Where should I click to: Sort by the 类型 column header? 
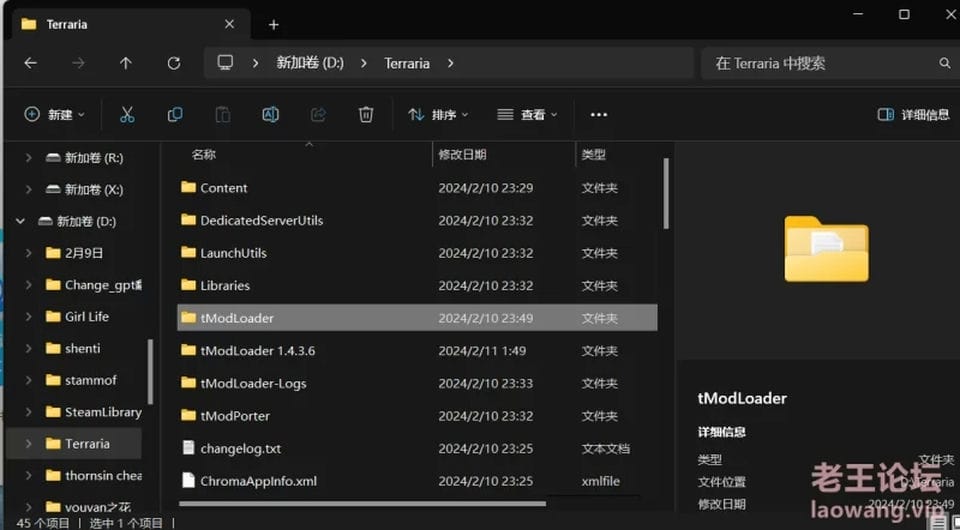click(593, 154)
